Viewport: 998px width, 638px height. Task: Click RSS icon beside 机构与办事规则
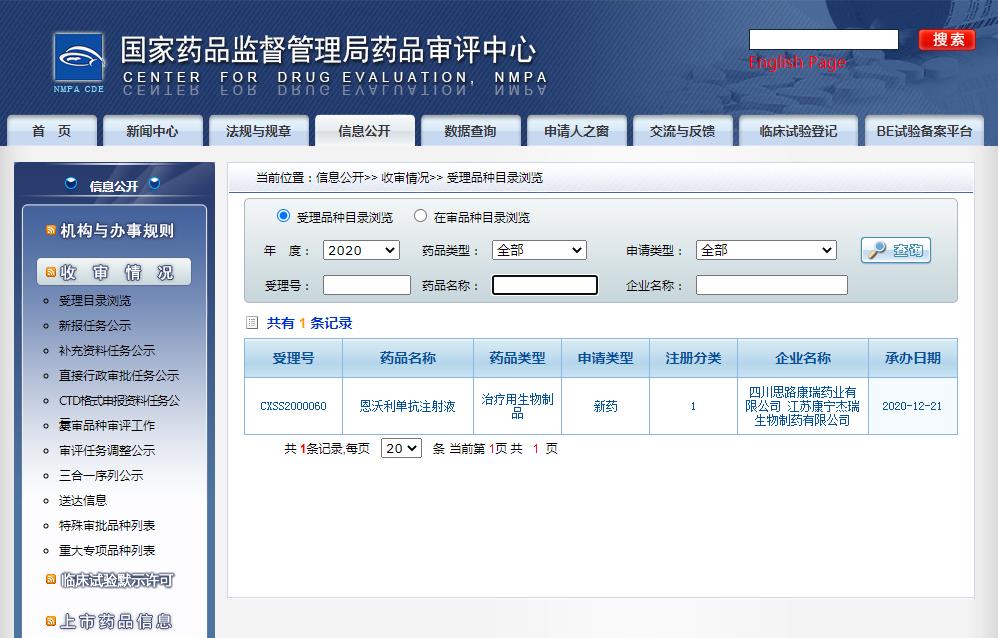(x=51, y=231)
